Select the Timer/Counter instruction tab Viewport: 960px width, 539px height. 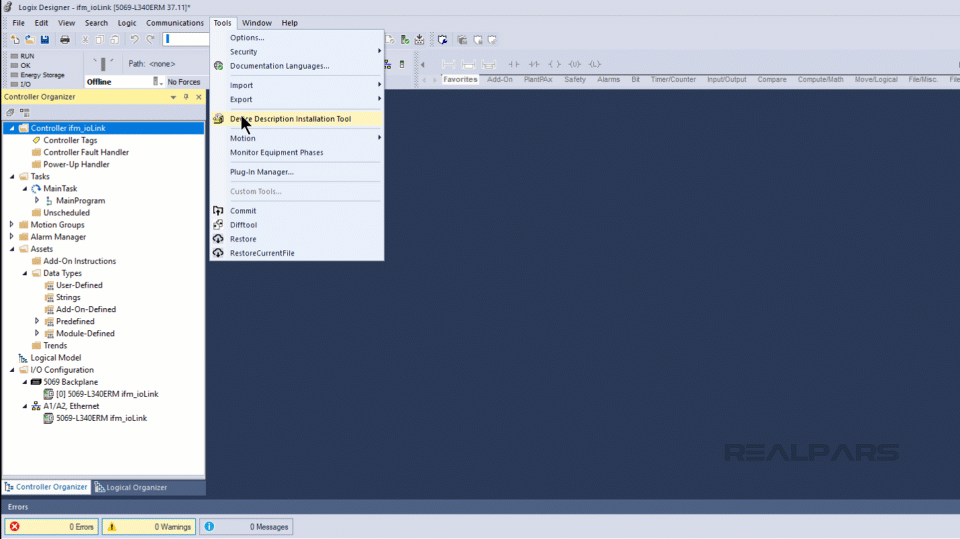click(673, 80)
